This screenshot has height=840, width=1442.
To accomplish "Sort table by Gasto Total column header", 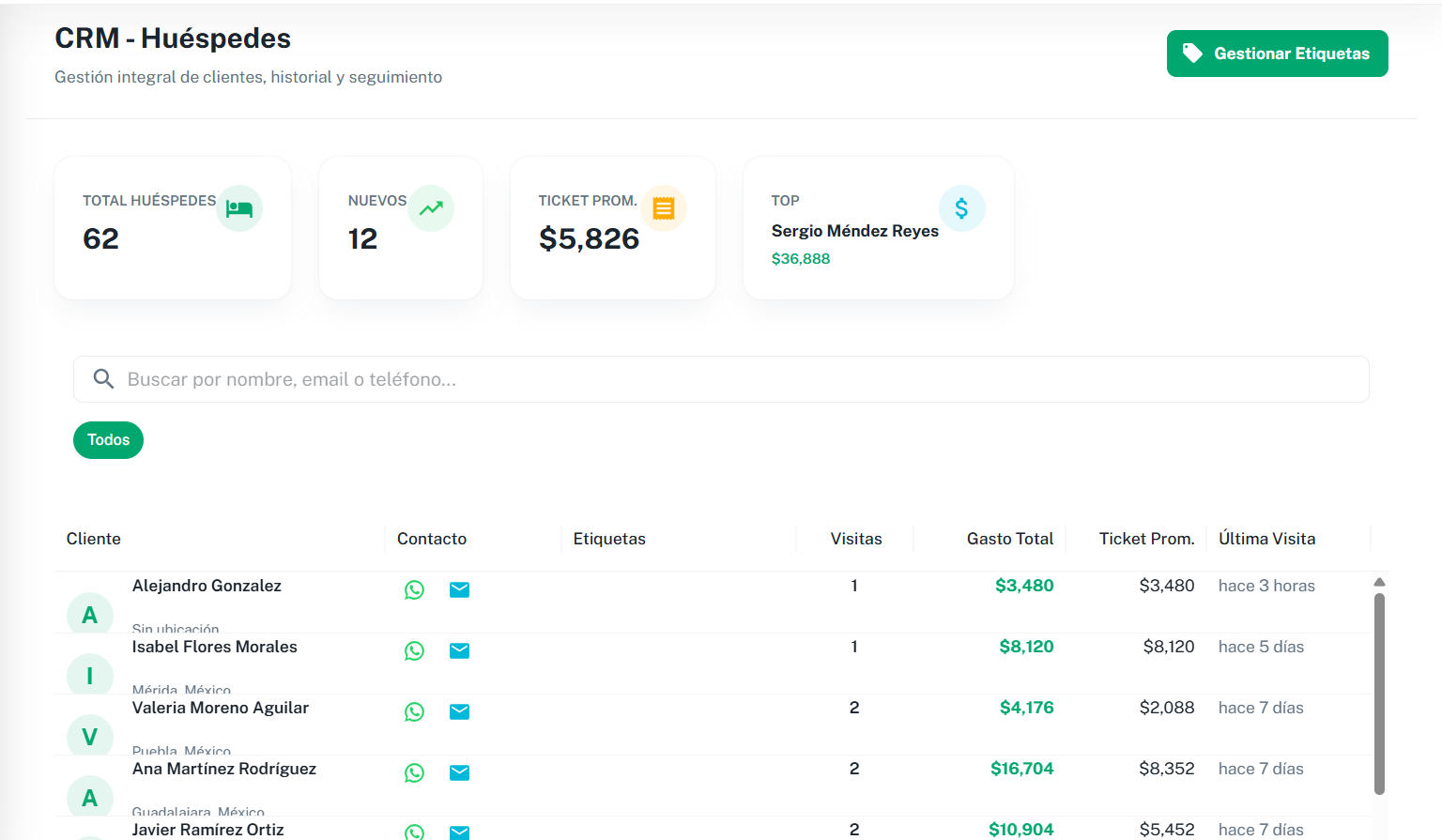I will [x=1009, y=539].
